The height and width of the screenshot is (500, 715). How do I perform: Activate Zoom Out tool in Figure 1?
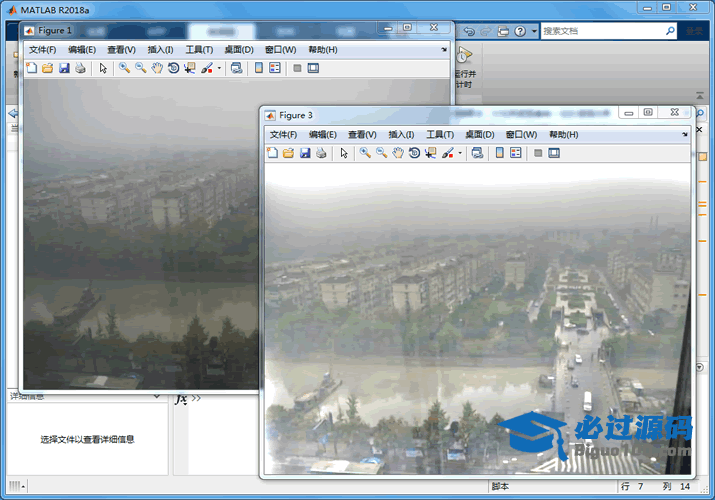click(x=140, y=68)
